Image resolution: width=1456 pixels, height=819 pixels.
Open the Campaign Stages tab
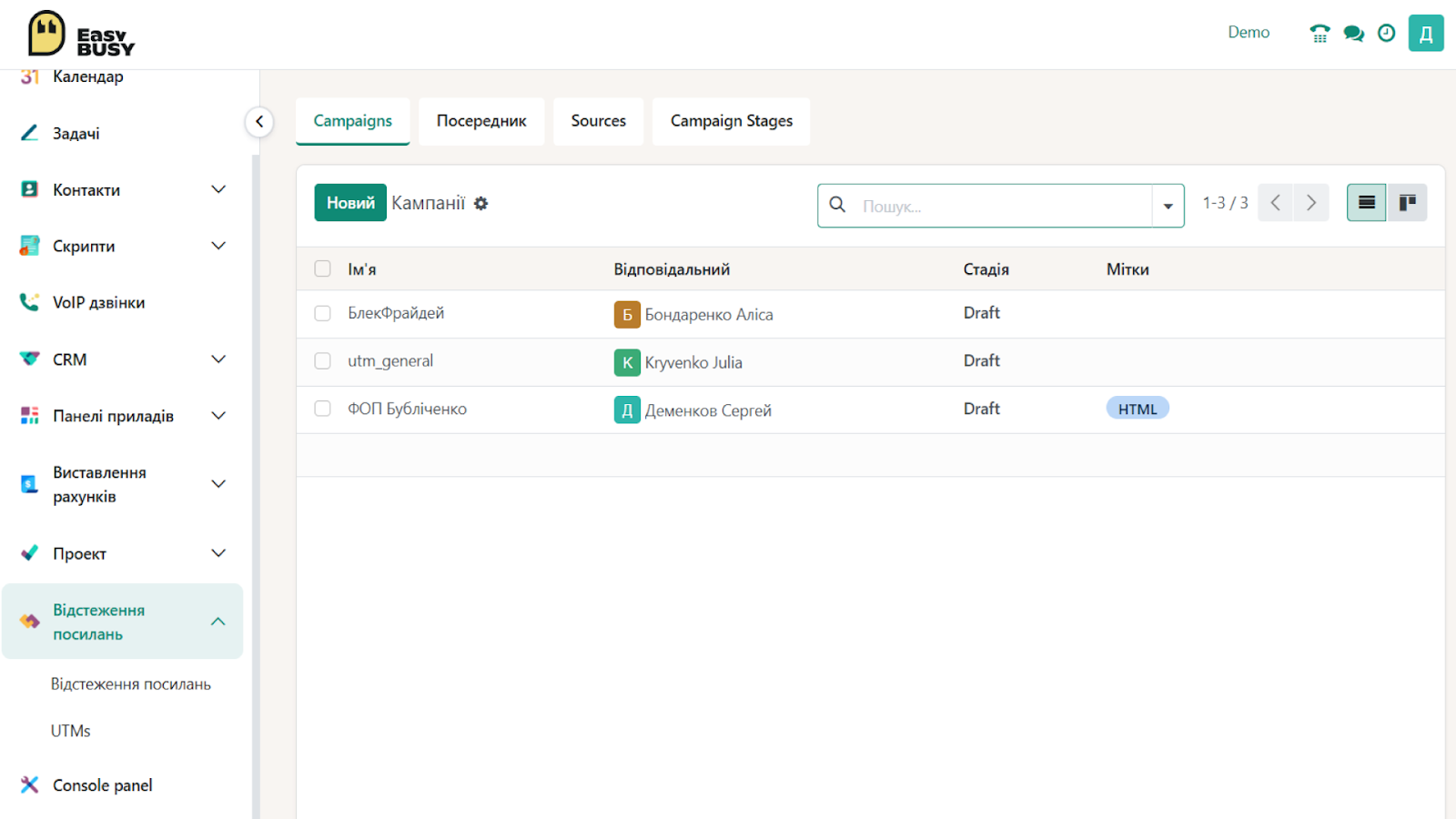pyautogui.click(x=731, y=121)
